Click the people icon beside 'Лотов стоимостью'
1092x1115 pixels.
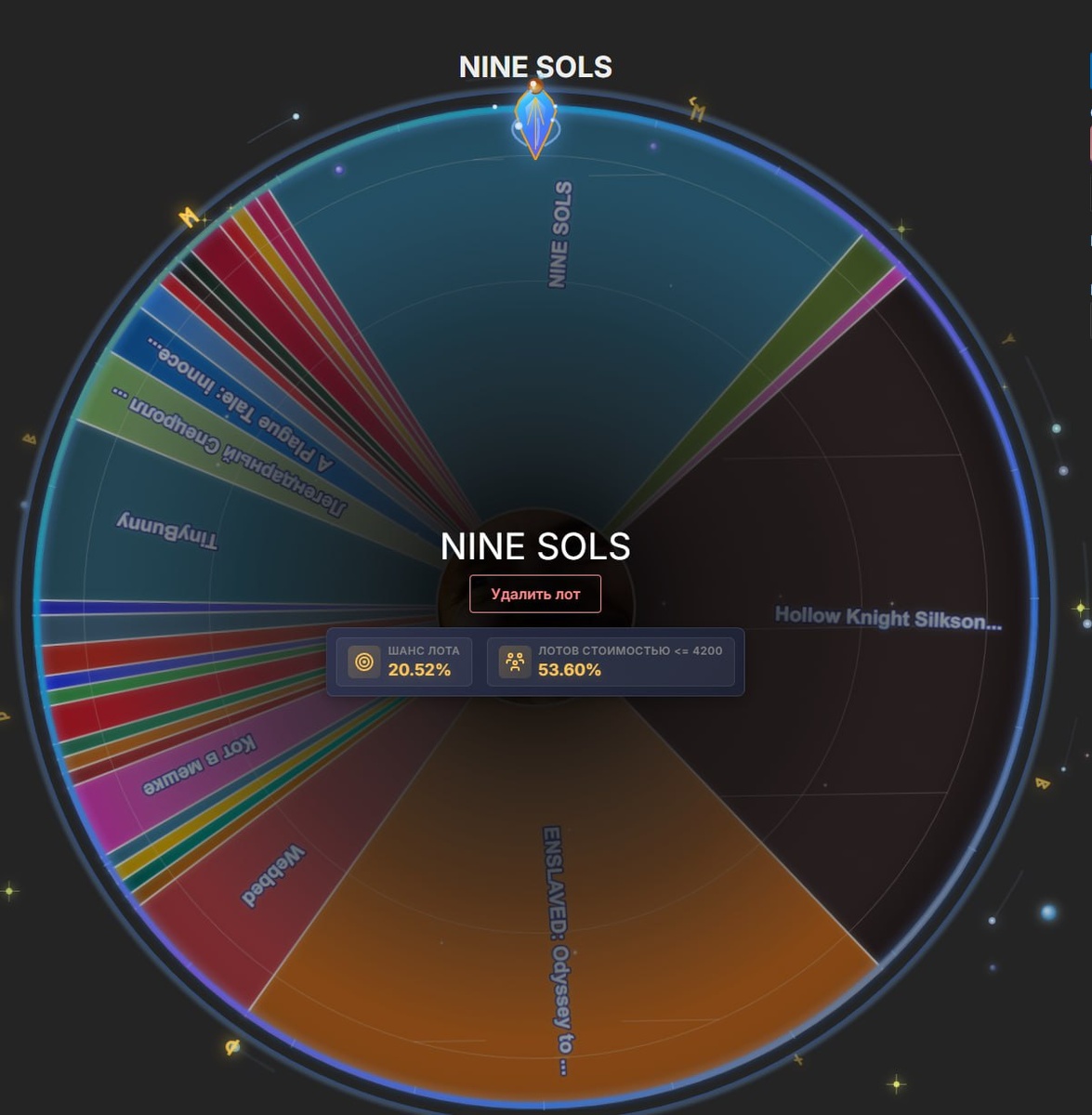[515, 662]
